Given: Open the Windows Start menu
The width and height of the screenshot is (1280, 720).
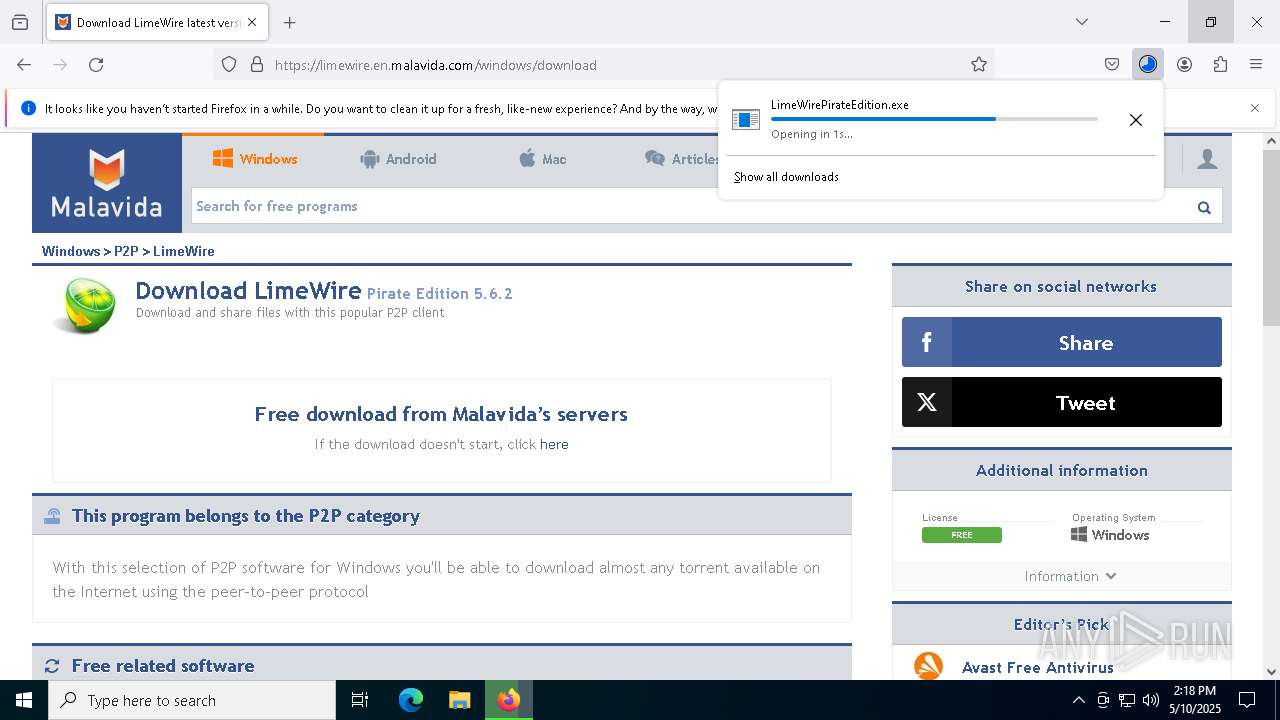Looking at the screenshot, I should (x=24, y=700).
